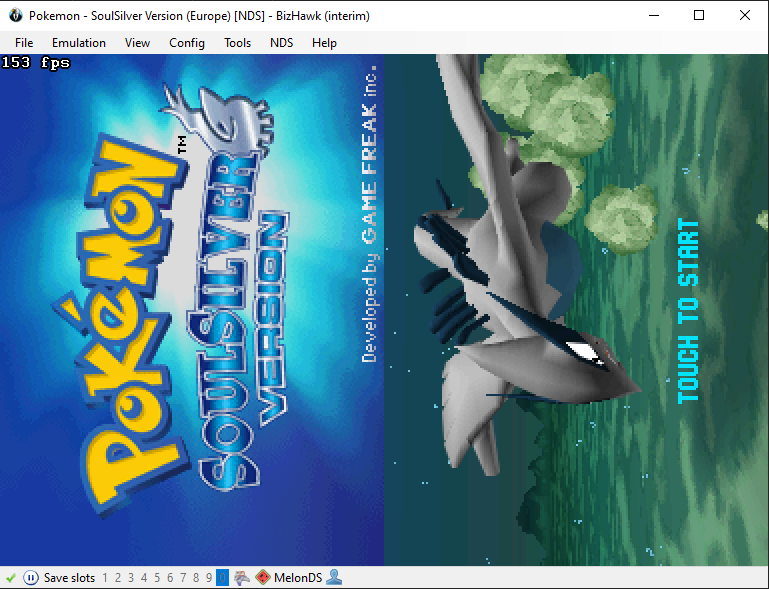Click the '153 fps' counter overlay

(36, 63)
